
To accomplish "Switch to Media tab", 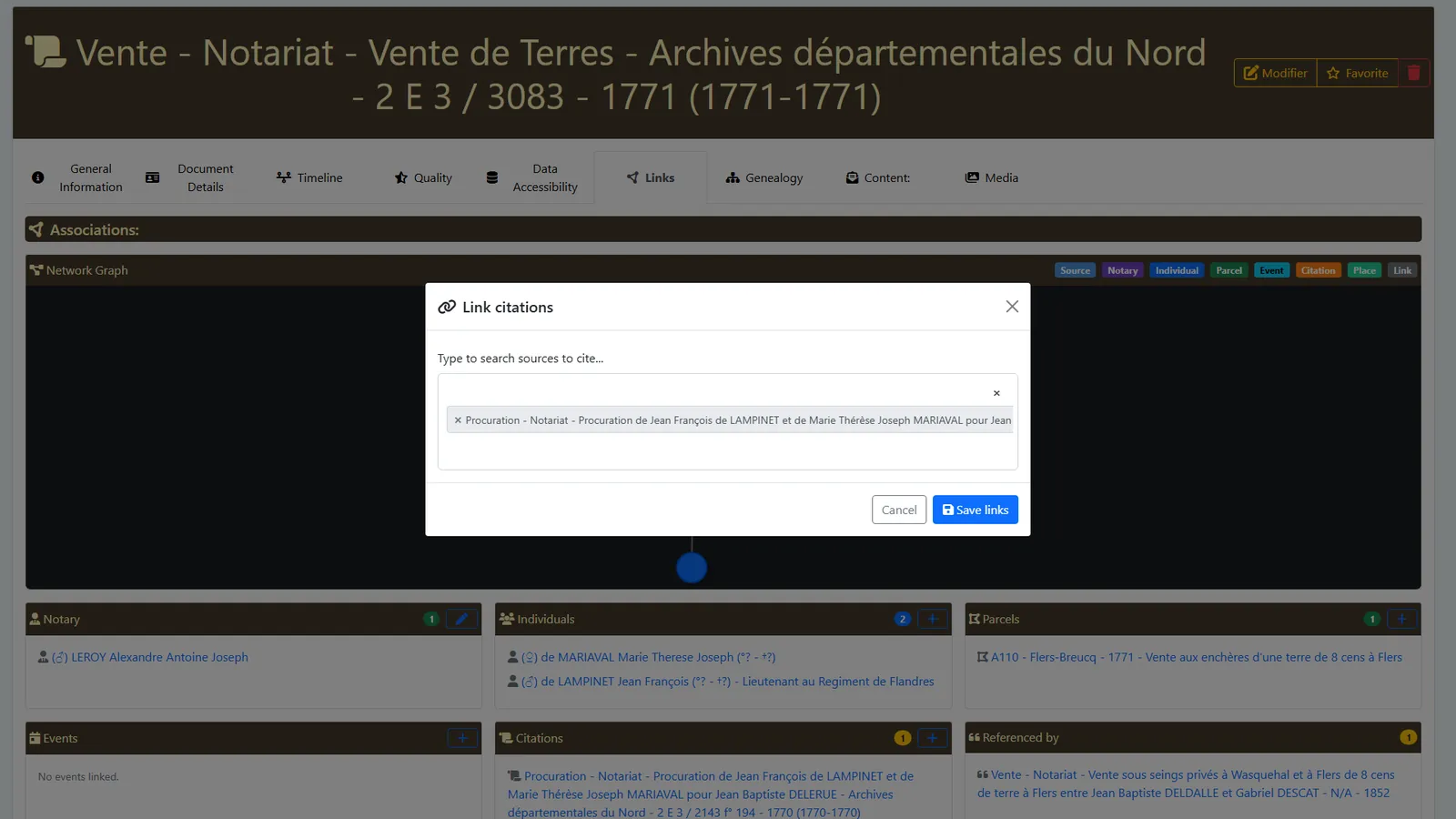I will 992,177.
